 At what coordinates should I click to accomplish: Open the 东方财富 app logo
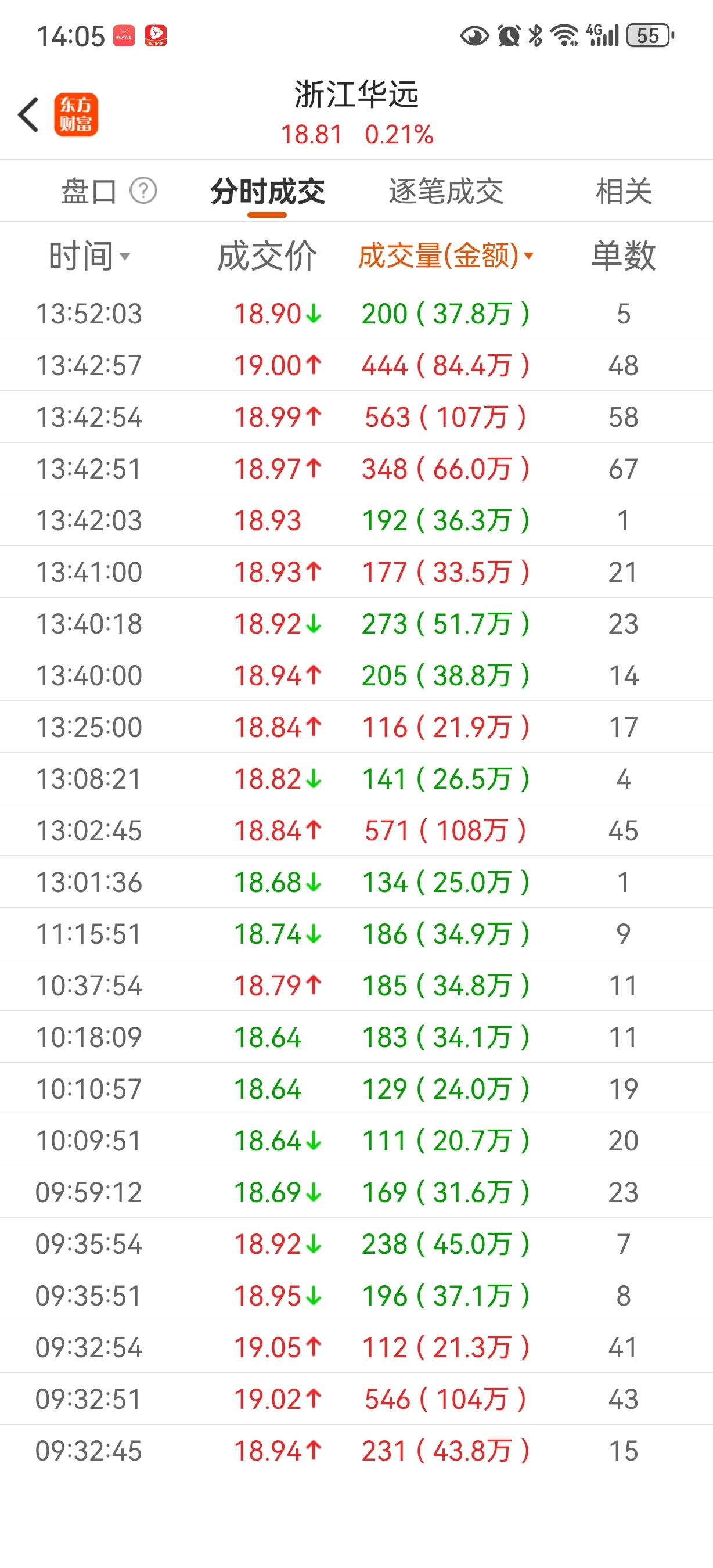[76, 114]
